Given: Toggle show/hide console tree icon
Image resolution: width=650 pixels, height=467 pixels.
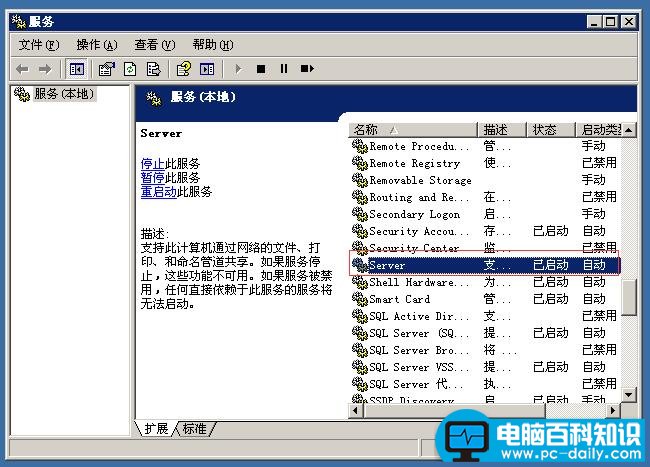Looking at the screenshot, I should 77,69.
